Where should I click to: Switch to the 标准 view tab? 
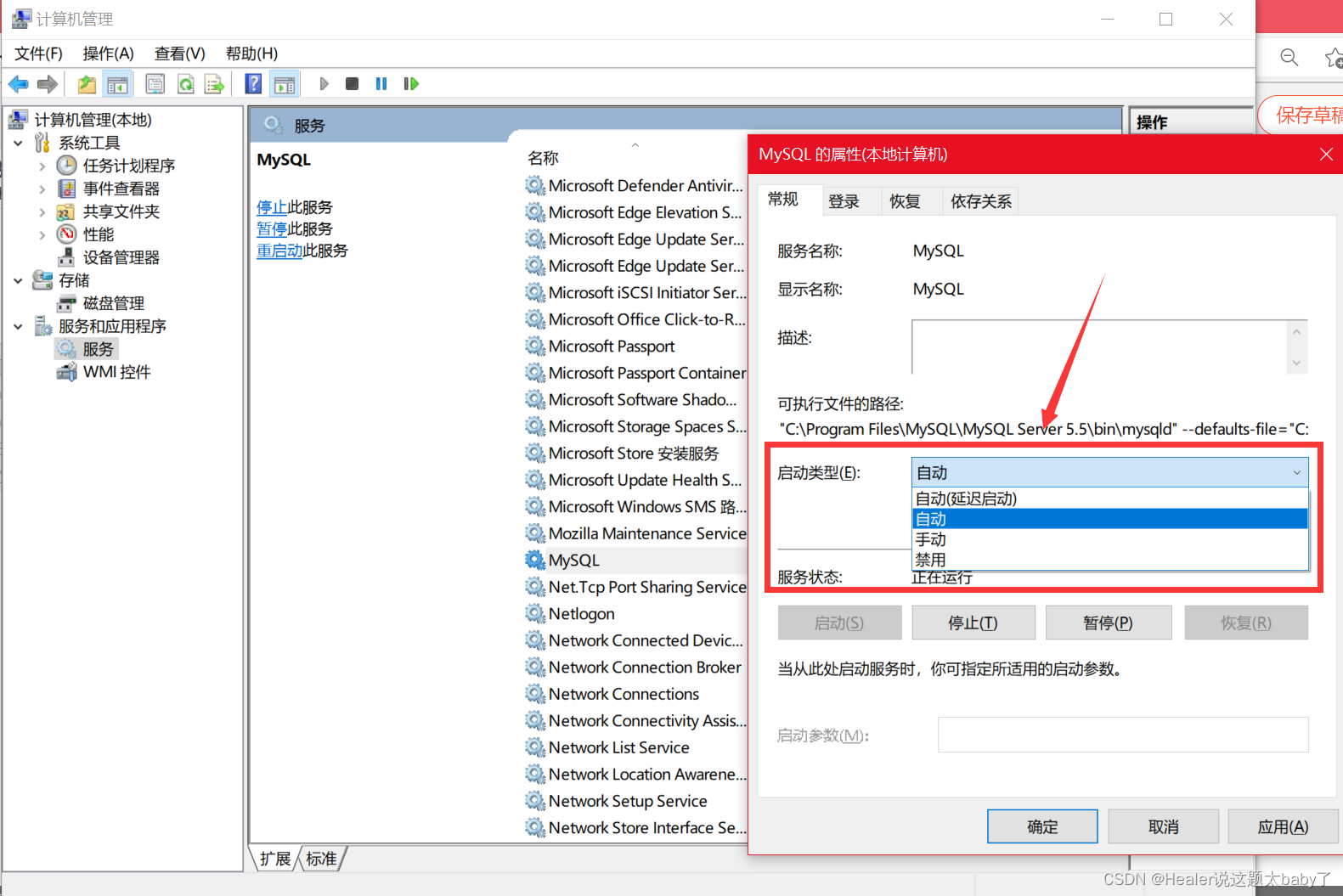pyautogui.click(x=321, y=859)
